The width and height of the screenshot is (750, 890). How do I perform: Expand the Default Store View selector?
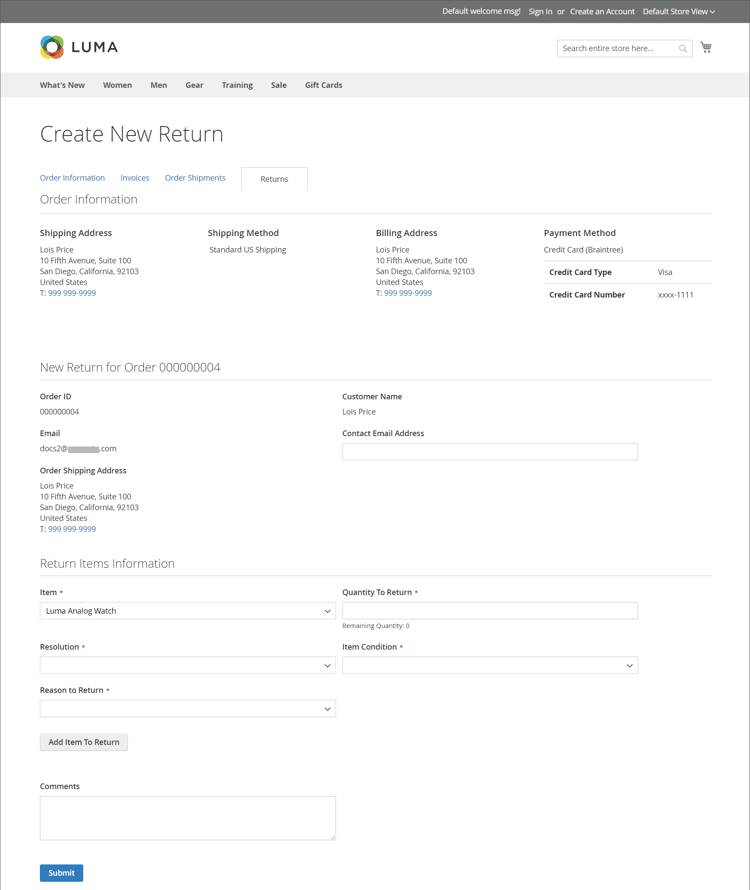coord(678,11)
